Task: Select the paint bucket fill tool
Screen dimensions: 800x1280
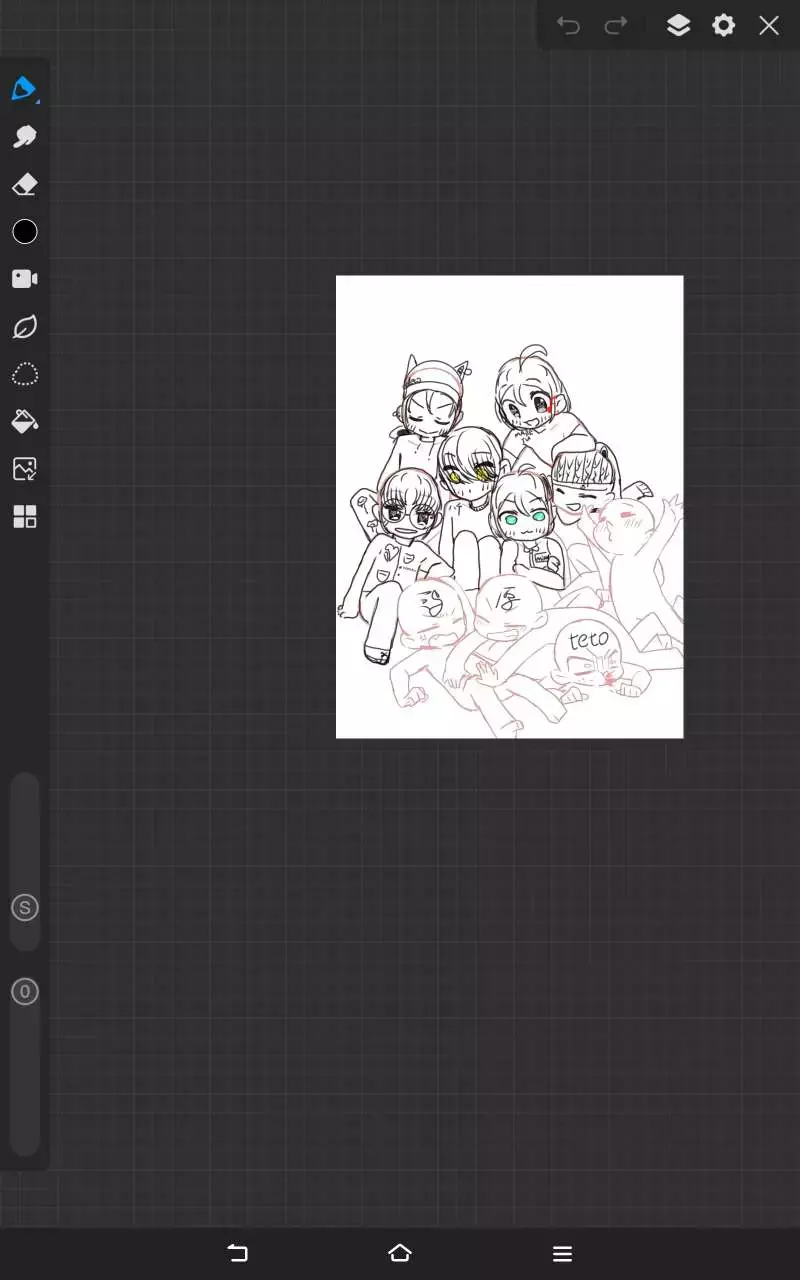Action: point(24,421)
